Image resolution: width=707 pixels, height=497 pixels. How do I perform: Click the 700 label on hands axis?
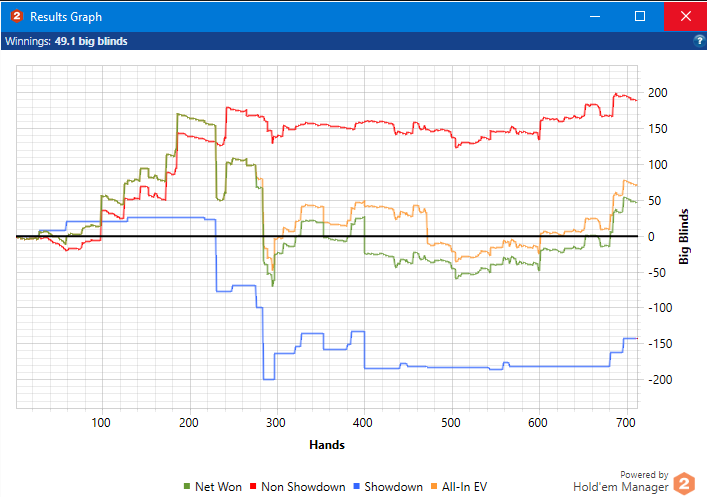pyautogui.click(x=625, y=423)
